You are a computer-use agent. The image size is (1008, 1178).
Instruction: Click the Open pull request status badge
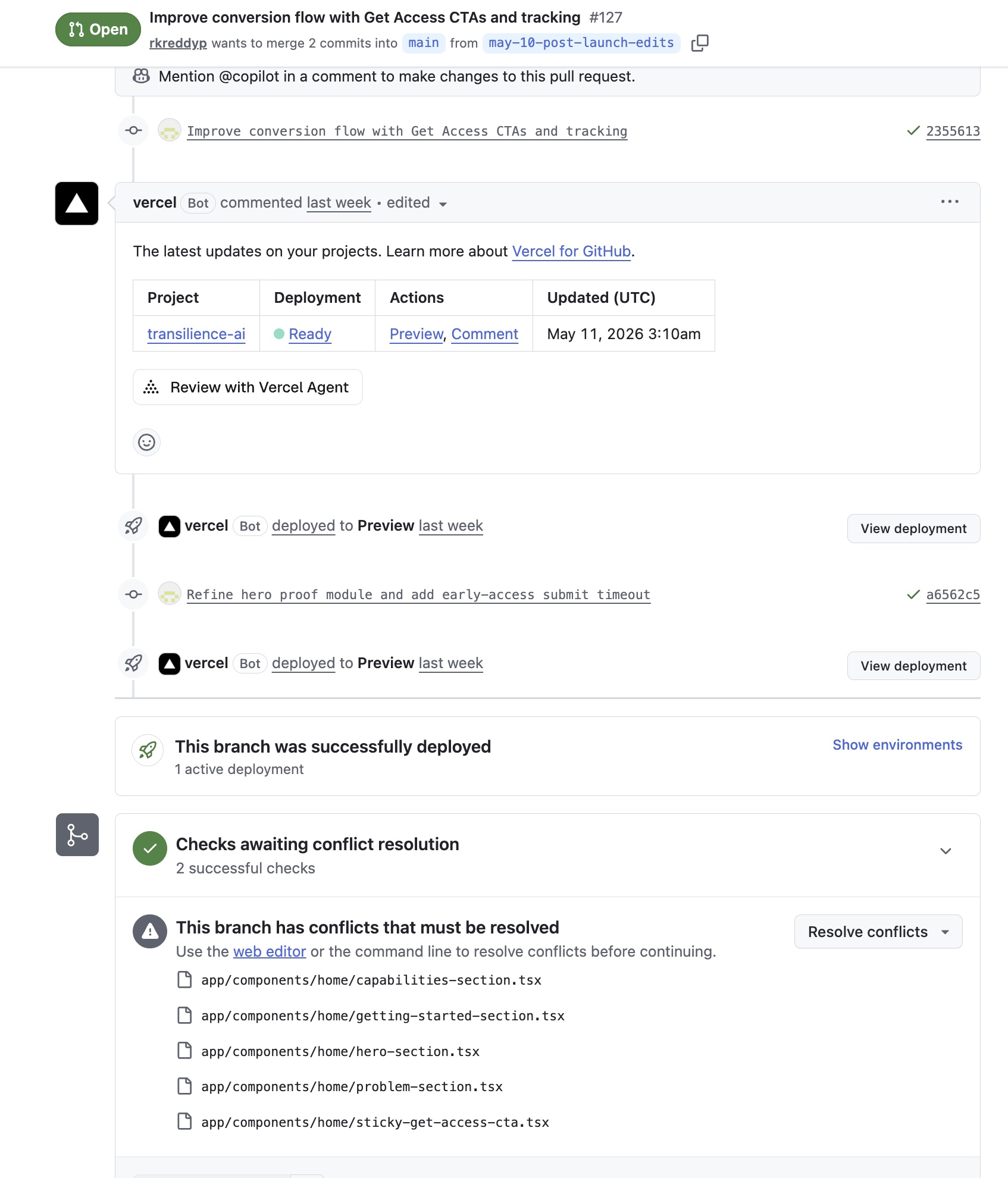tap(98, 29)
